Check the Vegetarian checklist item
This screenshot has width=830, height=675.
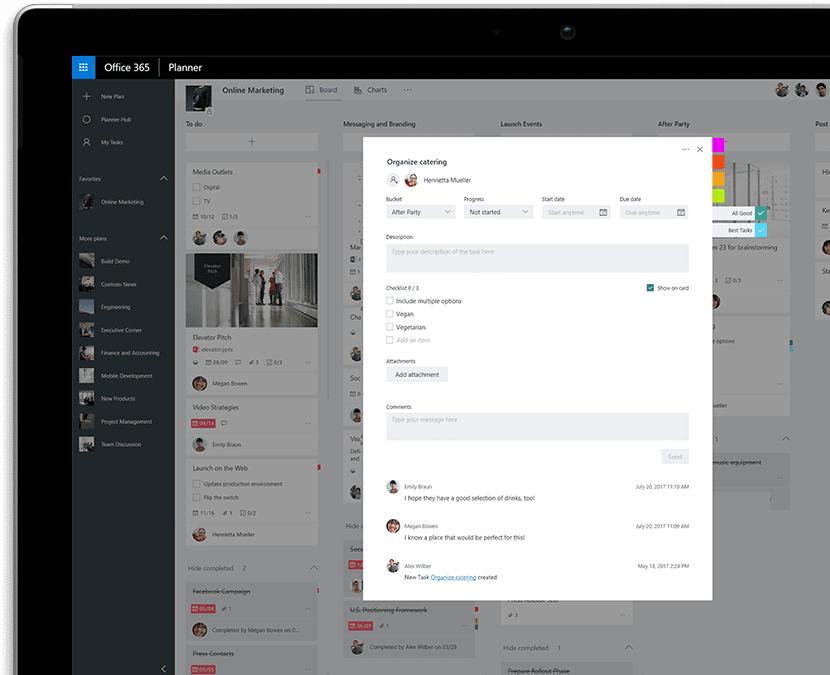[x=390, y=327]
